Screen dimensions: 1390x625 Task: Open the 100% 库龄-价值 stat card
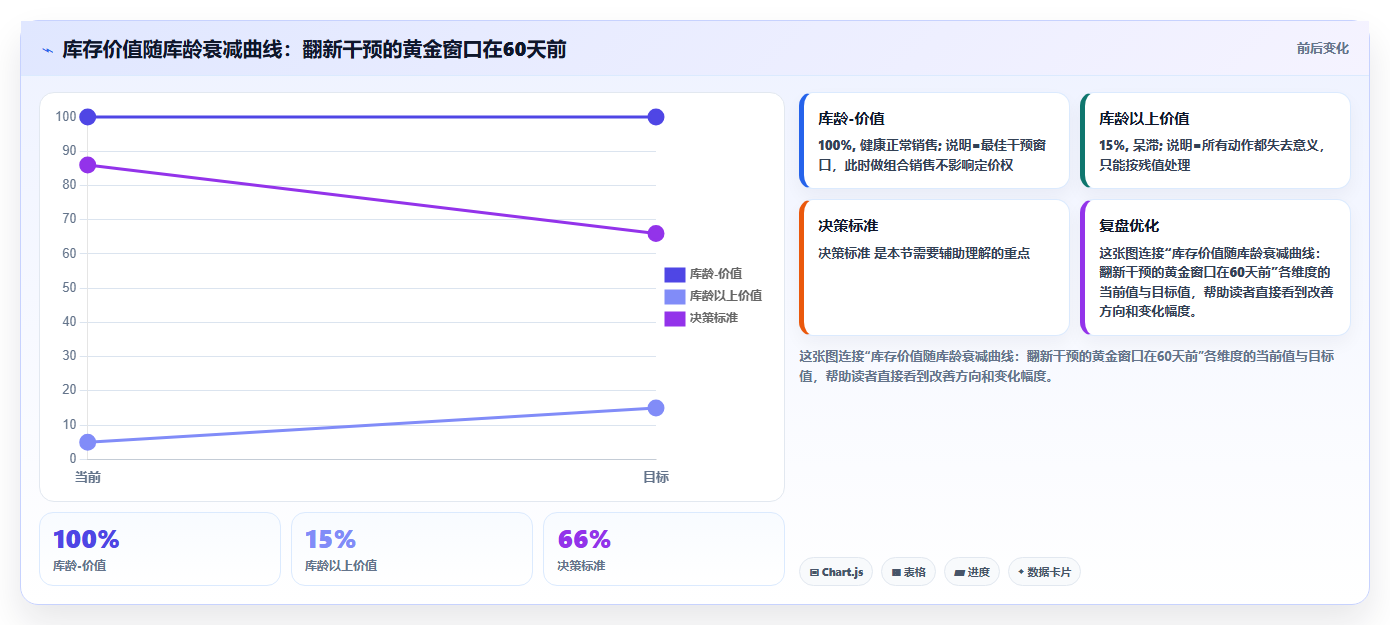point(160,549)
